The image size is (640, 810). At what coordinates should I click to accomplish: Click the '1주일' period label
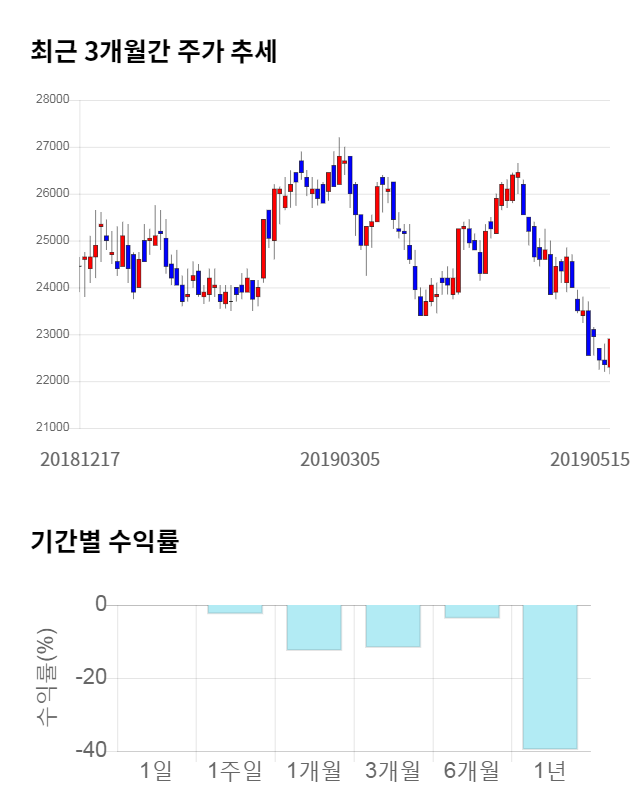pos(235,771)
